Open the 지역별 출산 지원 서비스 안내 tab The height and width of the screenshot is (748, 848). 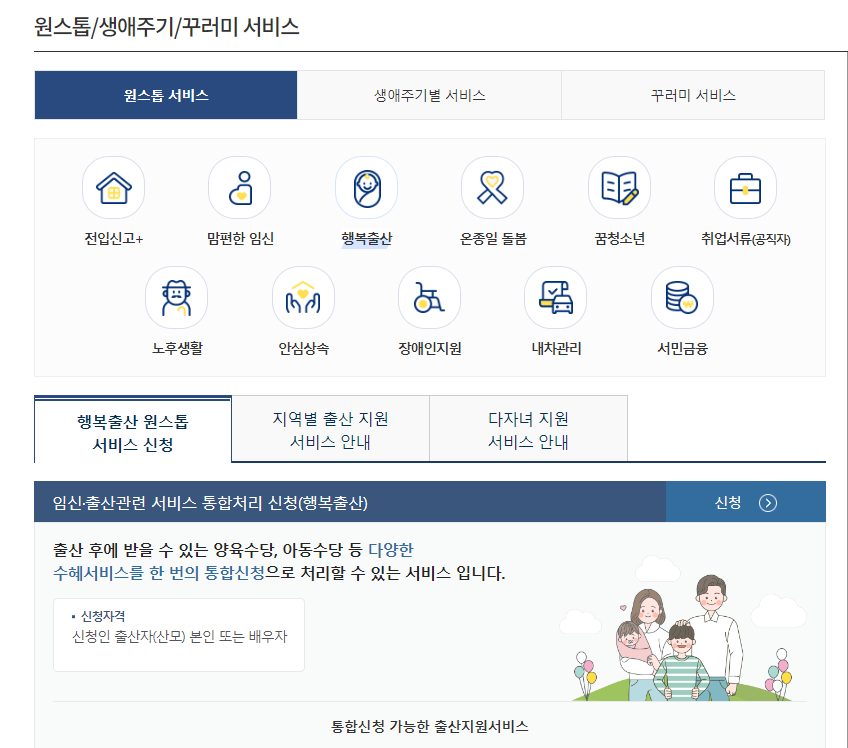(330, 427)
